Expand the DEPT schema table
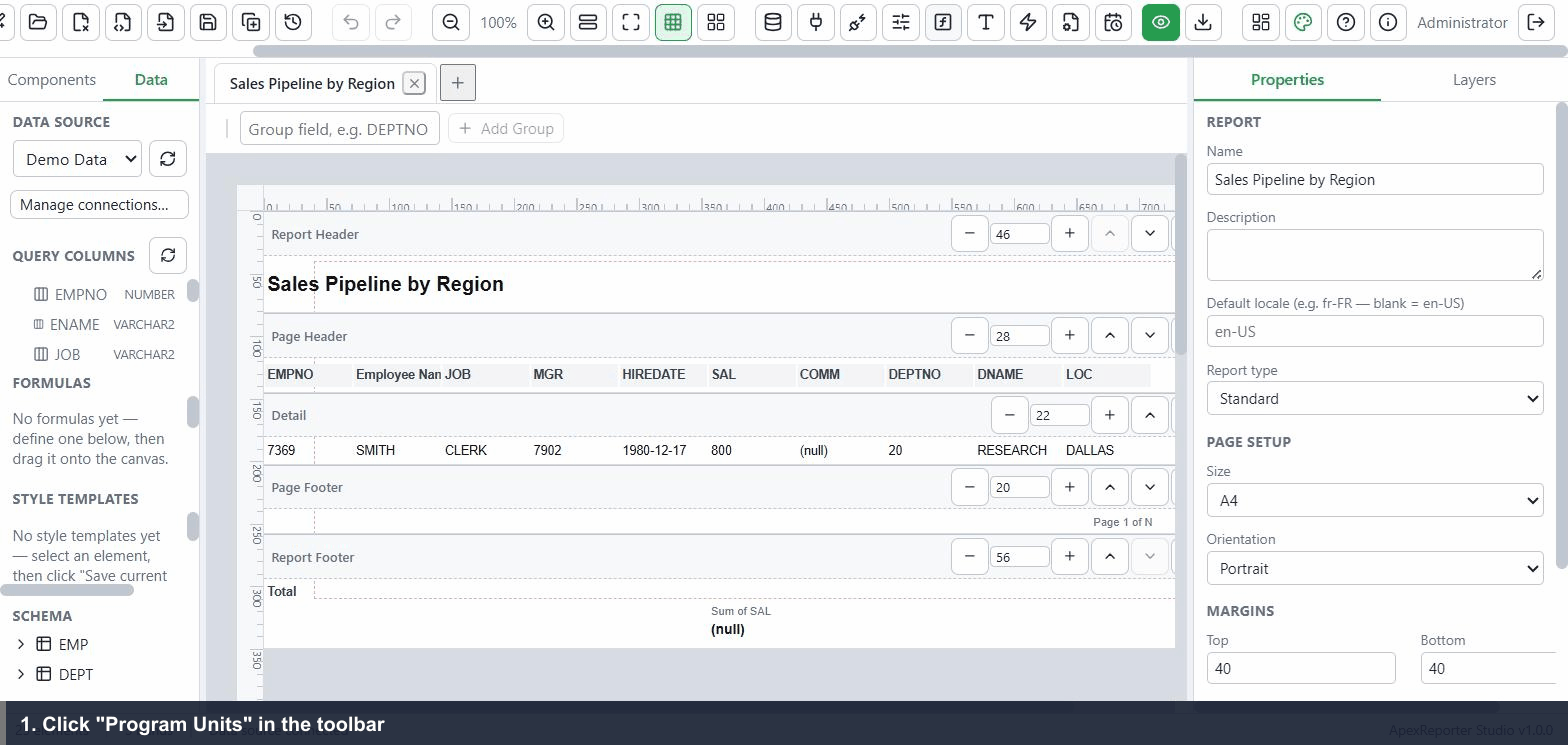Screen dimensions: 1568x745 click(20, 674)
